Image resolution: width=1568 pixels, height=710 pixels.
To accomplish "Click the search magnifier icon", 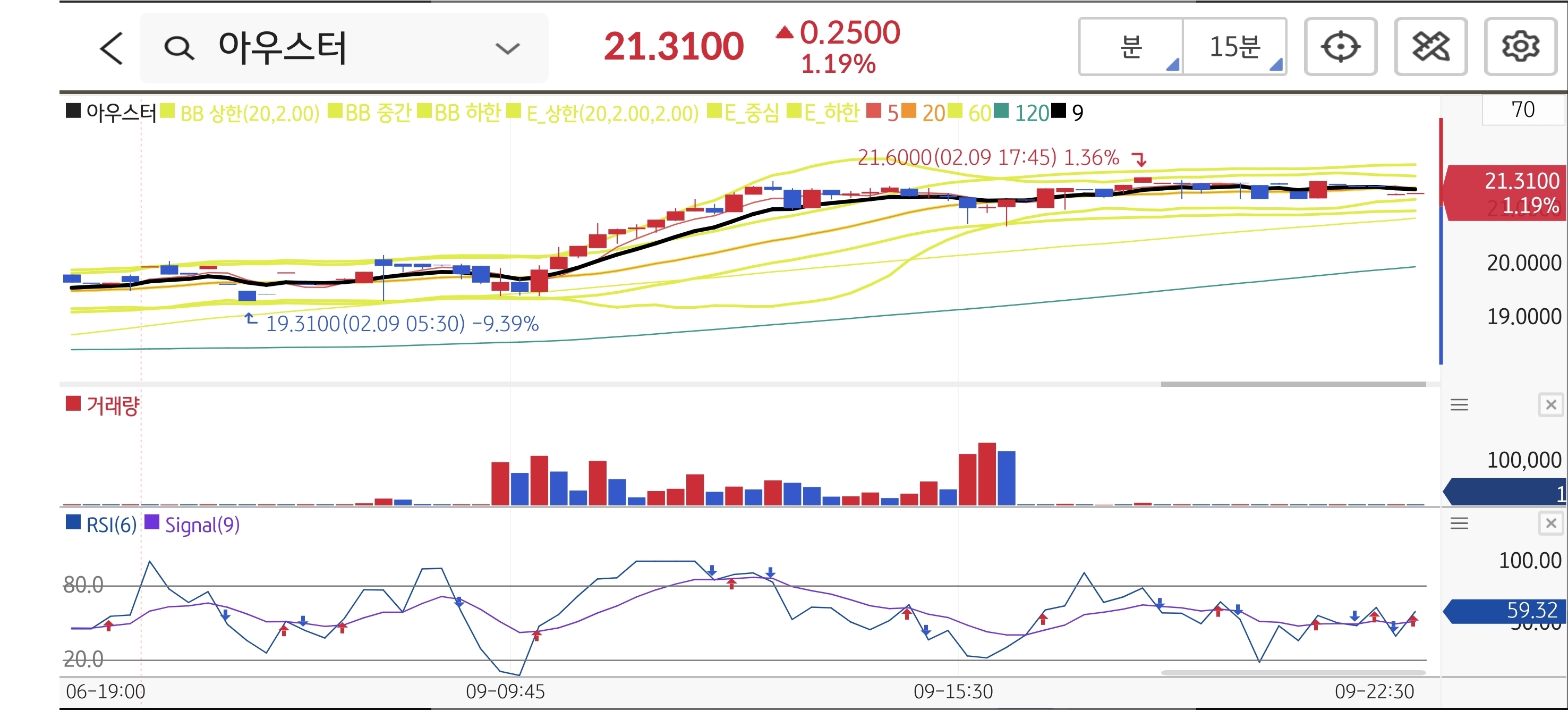I will 179,47.
